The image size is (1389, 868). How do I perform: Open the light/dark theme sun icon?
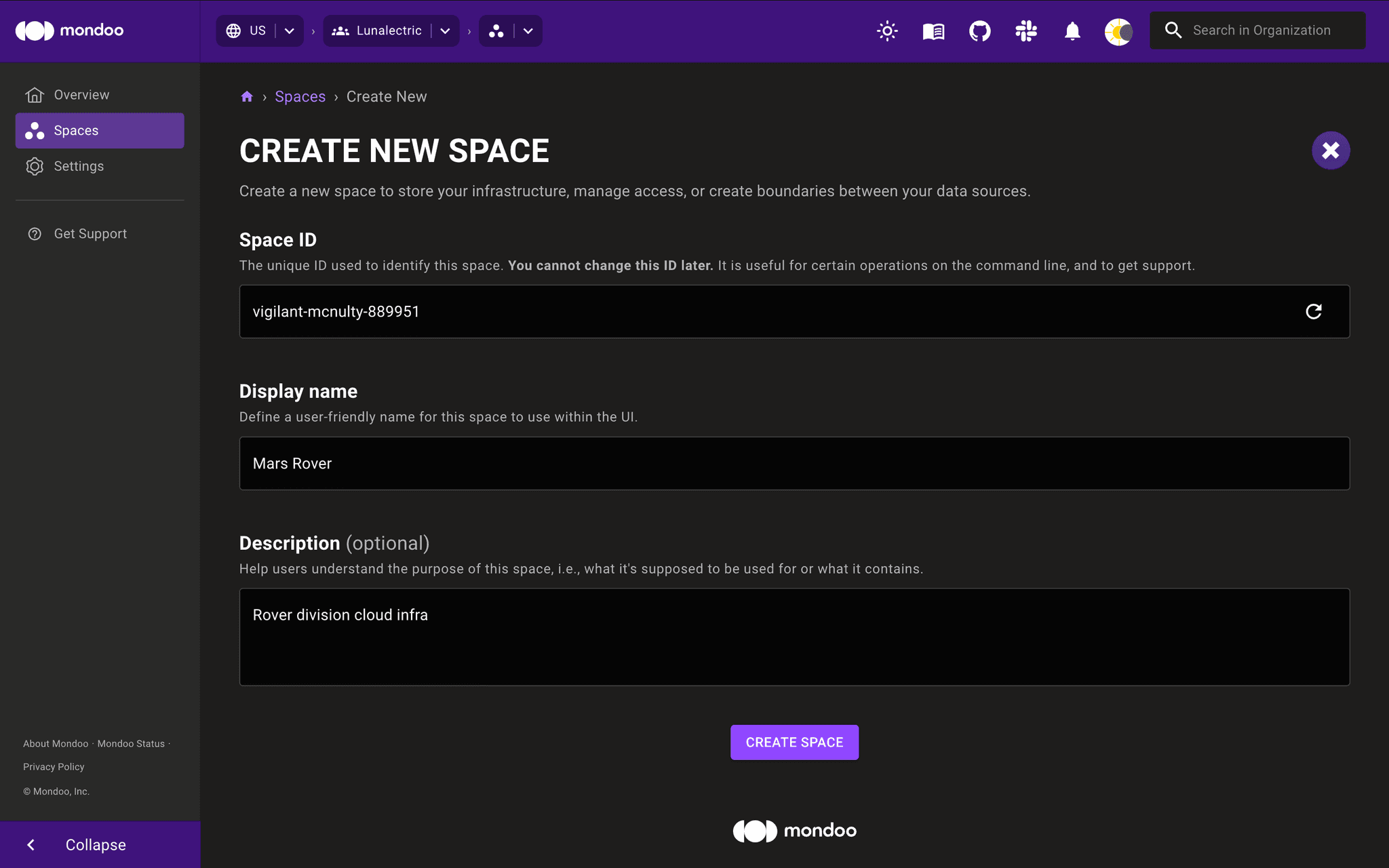[x=887, y=31]
